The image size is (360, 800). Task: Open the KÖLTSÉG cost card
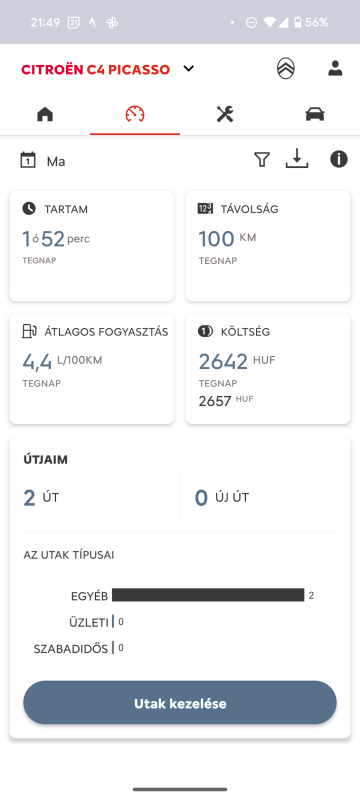[x=268, y=368]
